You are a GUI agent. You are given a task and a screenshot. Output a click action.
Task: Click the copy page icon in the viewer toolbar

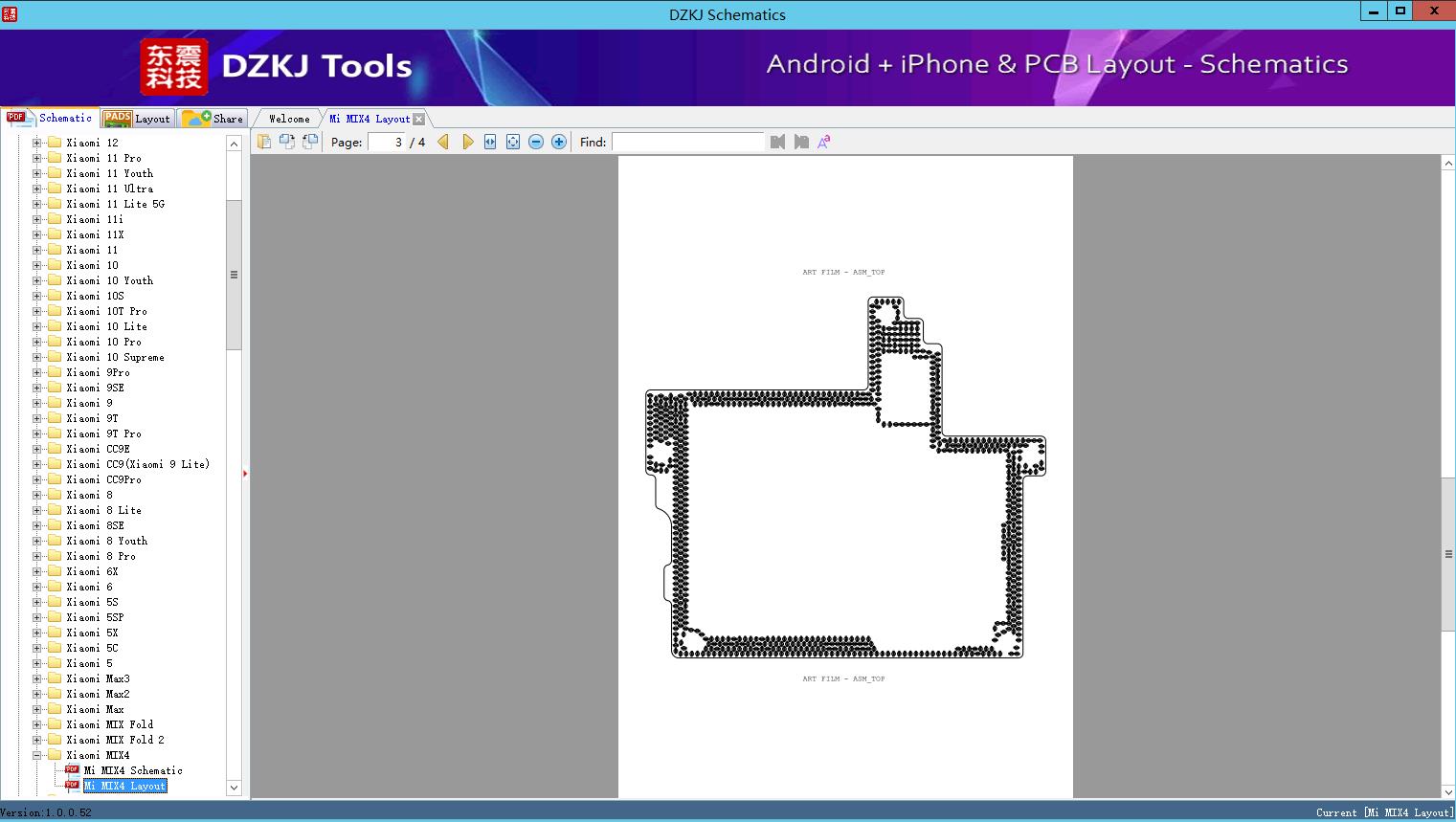pos(264,142)
